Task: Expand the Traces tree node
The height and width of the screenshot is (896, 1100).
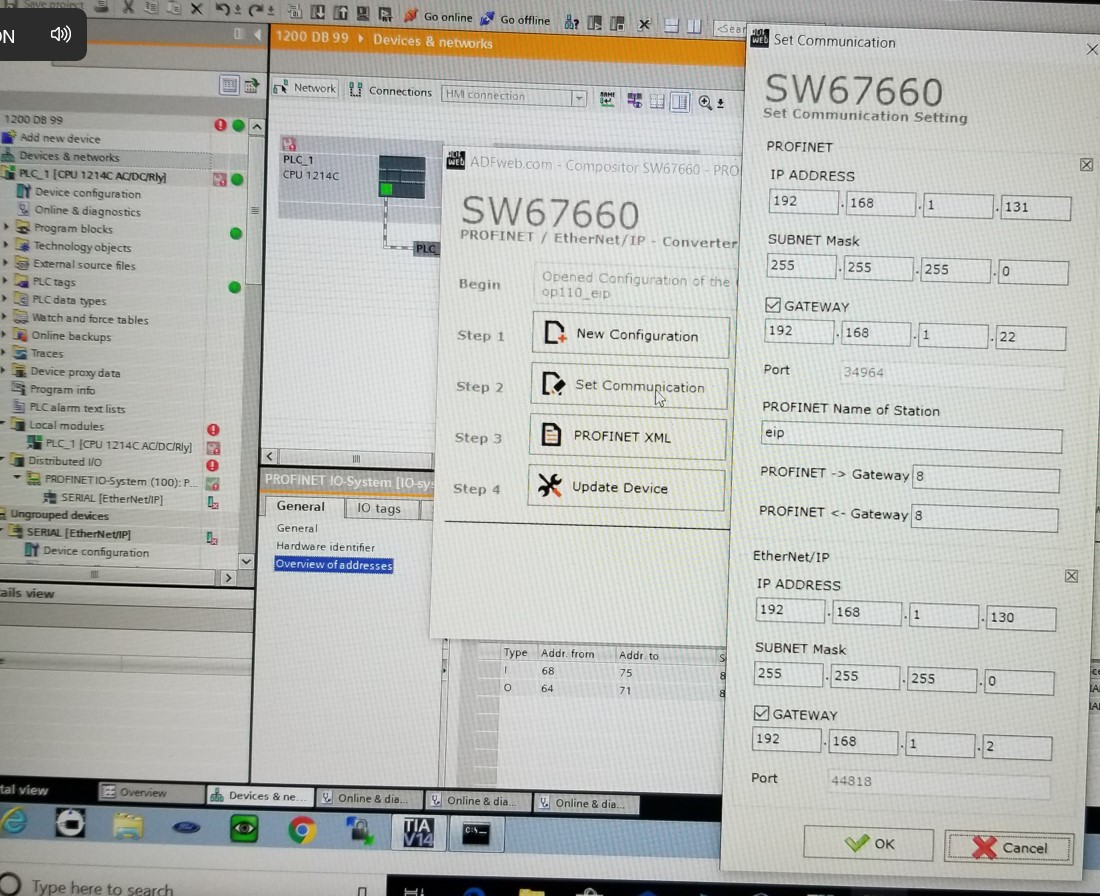Action: click(x=4, y=352)
